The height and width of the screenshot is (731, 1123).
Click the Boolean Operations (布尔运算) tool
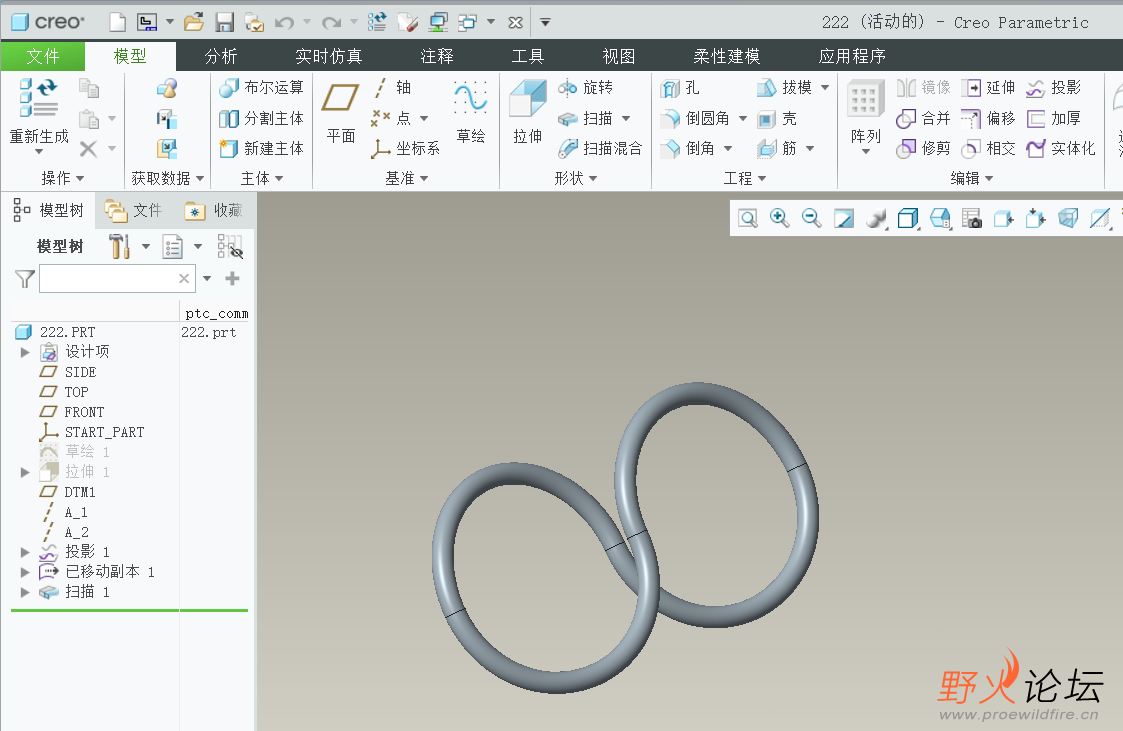tap(261, 87)
